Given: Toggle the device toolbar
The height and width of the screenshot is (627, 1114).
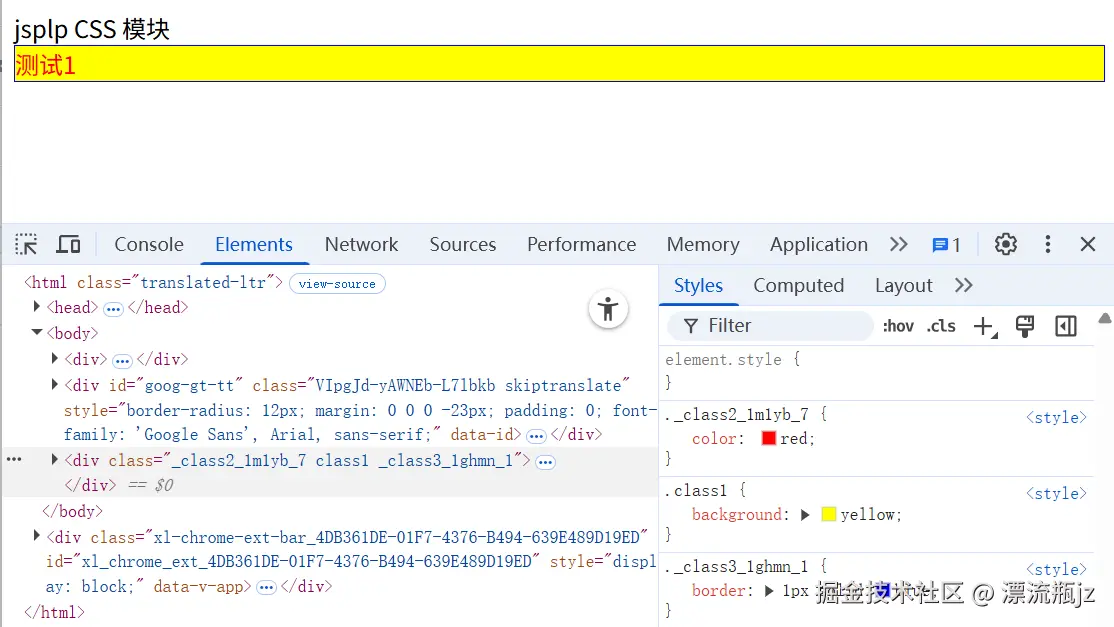Looking at the screenshot, I should coord(67,244).
